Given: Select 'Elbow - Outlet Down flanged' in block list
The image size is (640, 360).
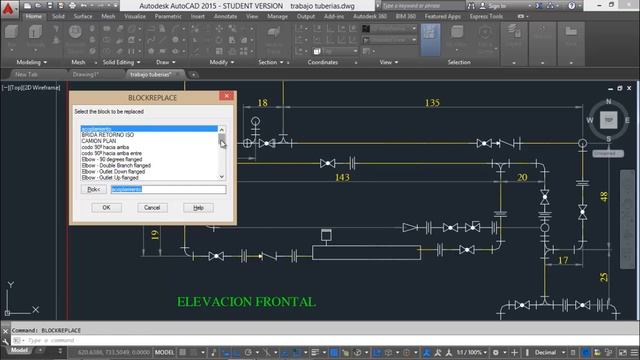Looking at the screenshot, I should coord(113,172).
